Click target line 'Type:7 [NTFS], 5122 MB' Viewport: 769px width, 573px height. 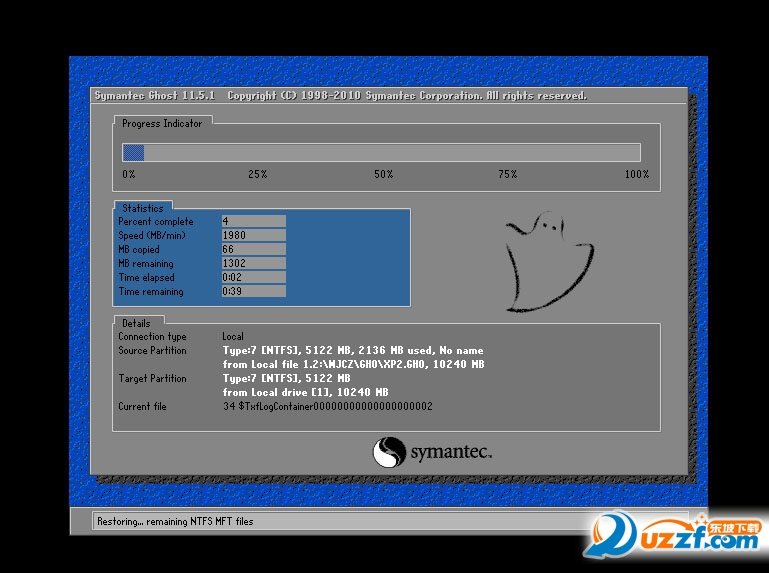pos(286,378)
